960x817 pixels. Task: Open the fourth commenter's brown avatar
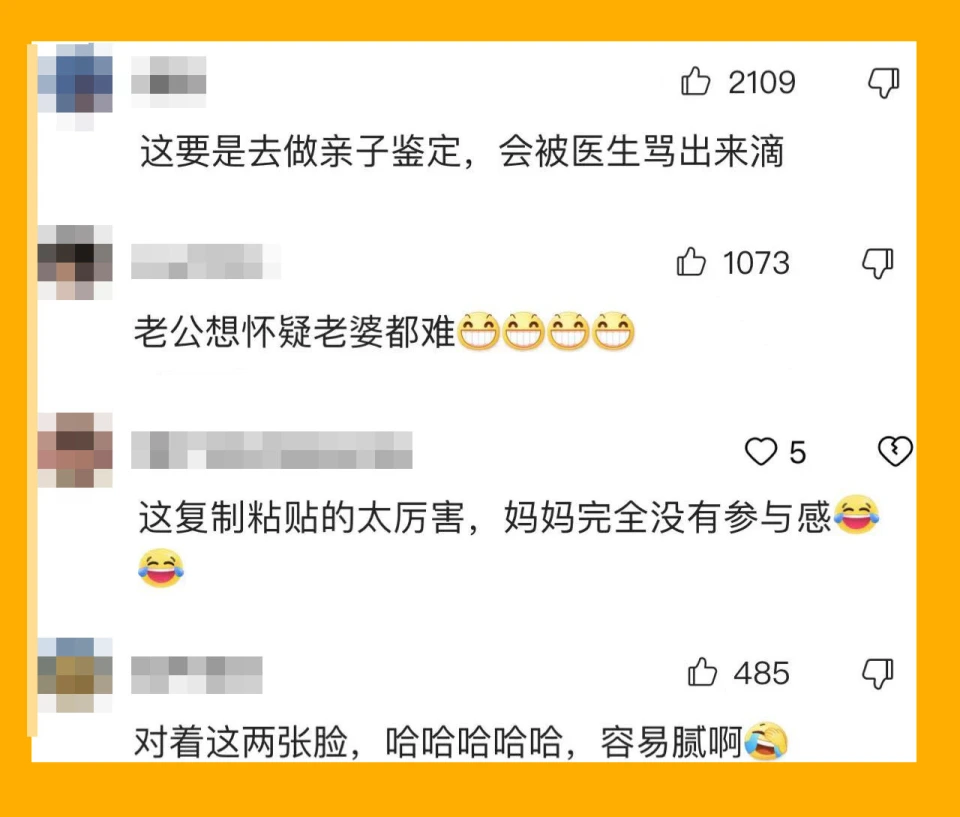[x=75, y=675]
